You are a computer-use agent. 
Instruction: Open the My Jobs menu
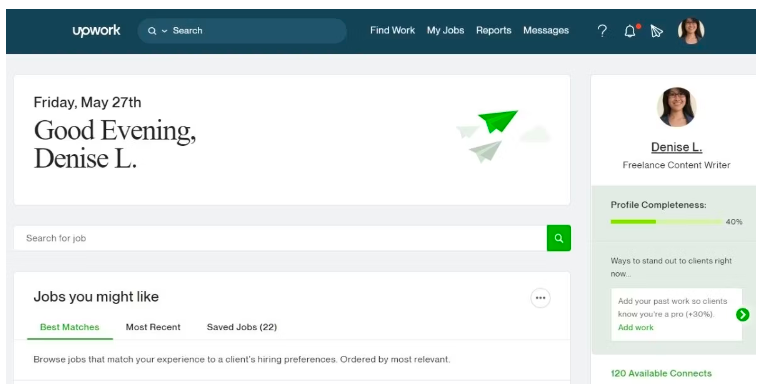445,30
